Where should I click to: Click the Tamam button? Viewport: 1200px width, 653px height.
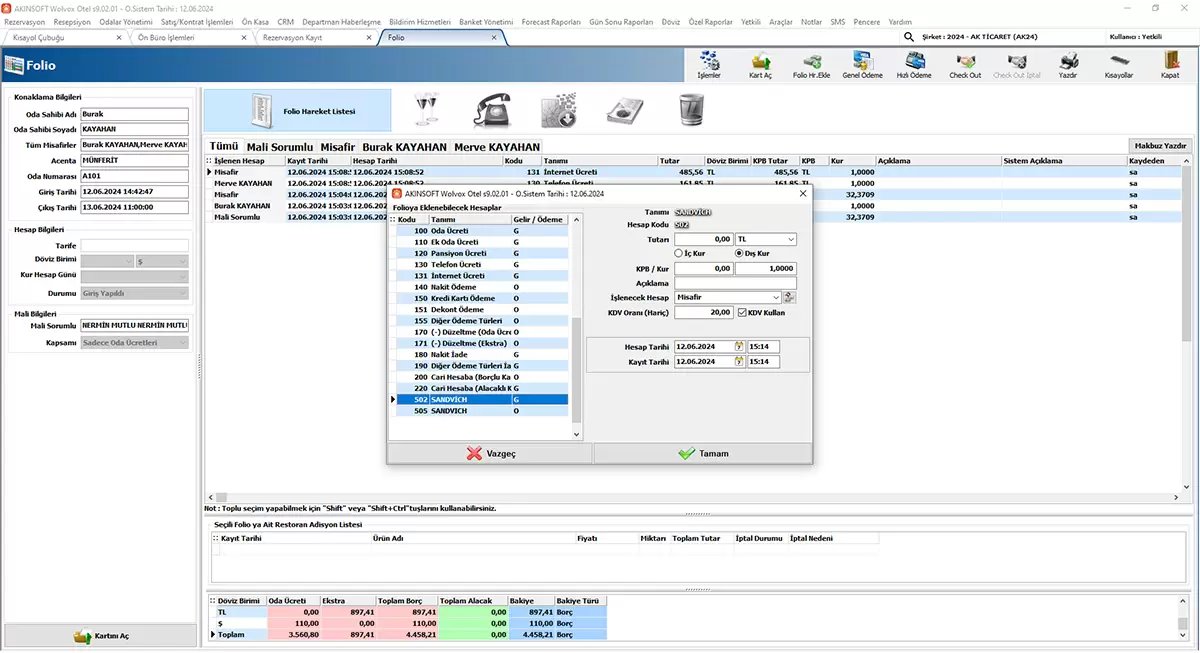[703, 454]
